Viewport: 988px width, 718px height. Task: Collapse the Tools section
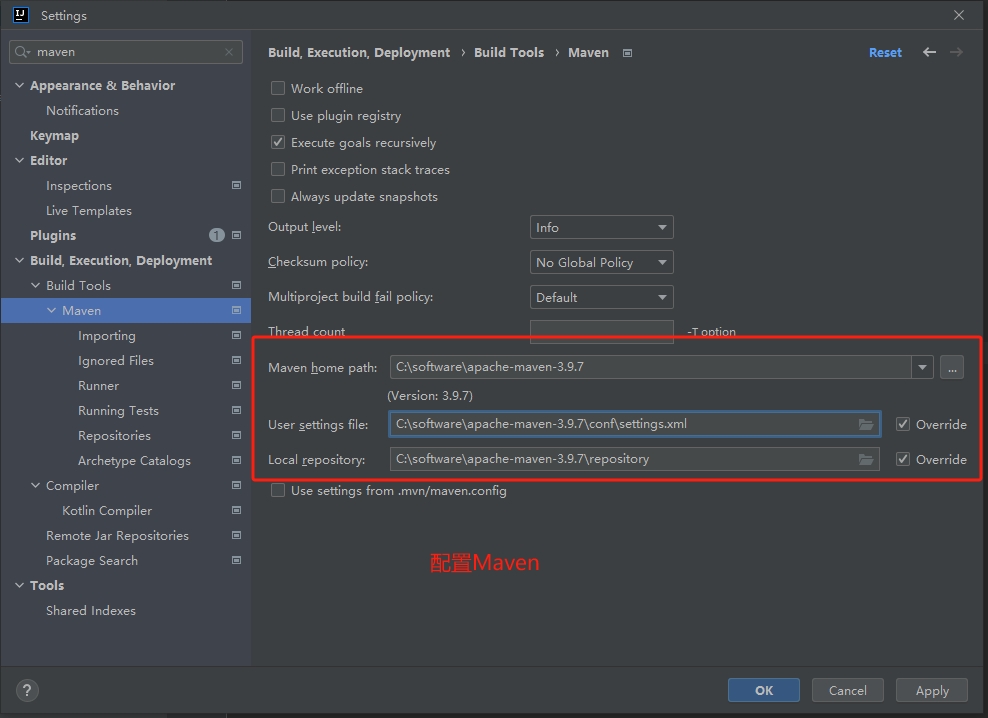pos(20,586)
